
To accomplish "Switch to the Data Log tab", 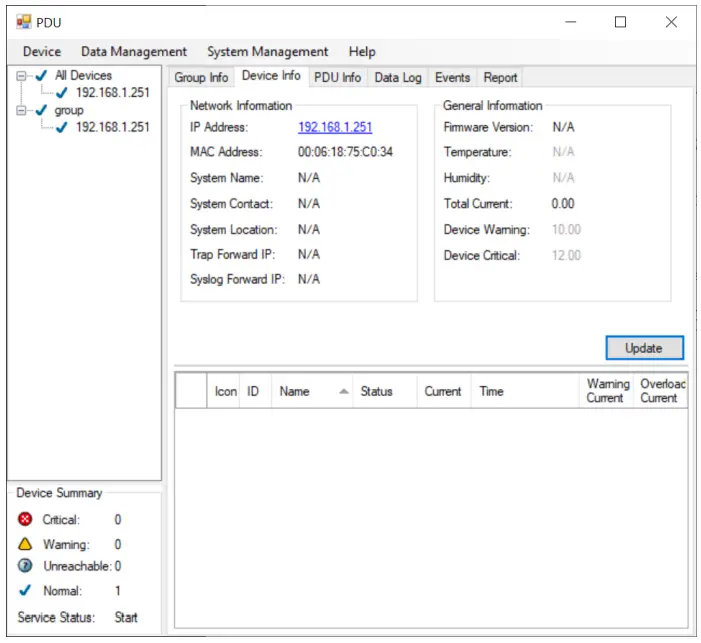I will (398, 77).
